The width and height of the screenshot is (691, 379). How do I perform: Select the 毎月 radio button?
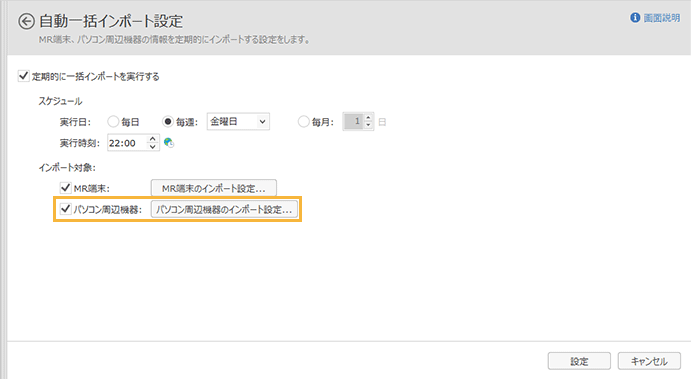pos(304,121)
